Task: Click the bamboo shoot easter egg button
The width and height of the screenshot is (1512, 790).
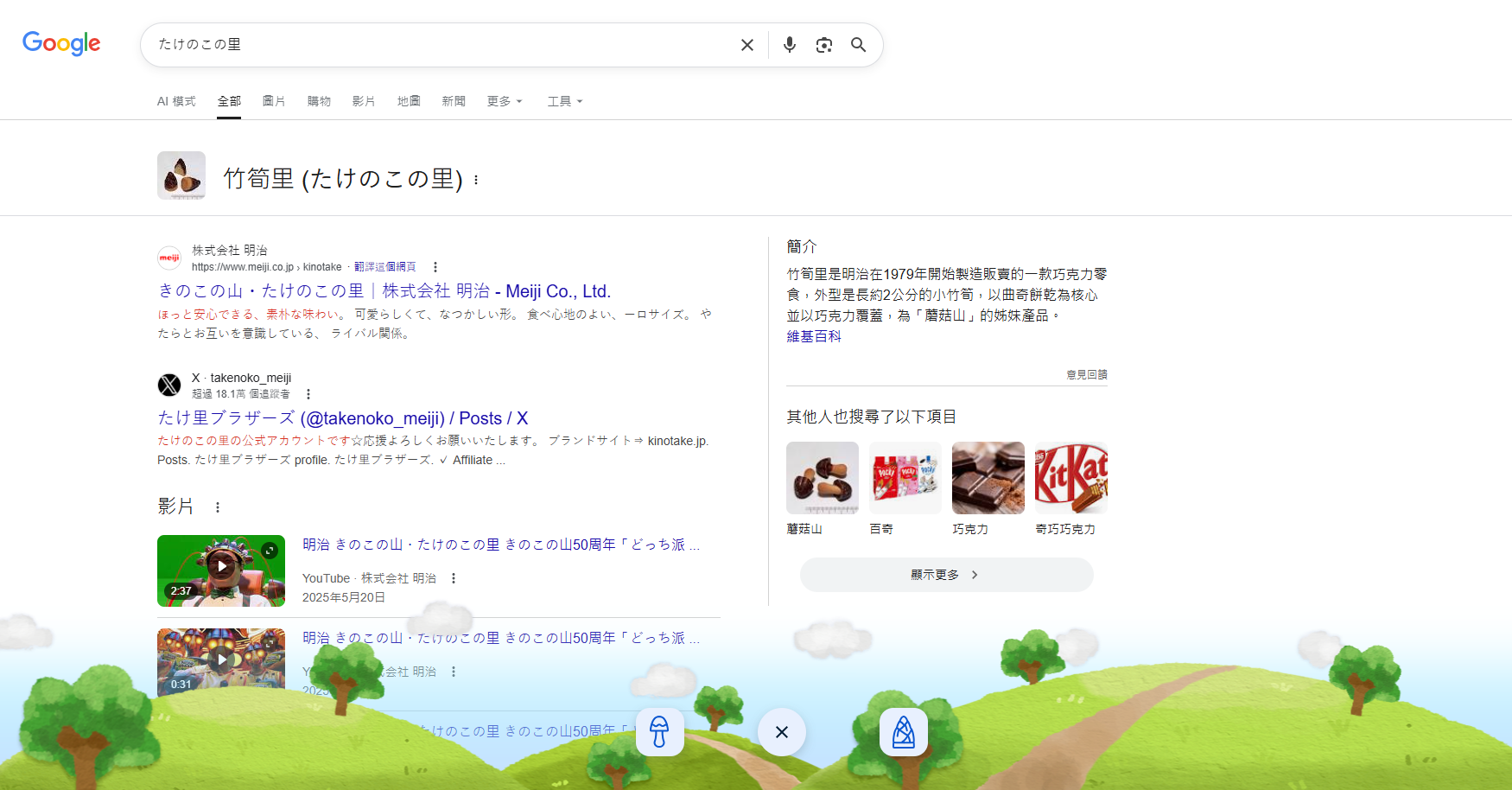Action: point(903,732)
